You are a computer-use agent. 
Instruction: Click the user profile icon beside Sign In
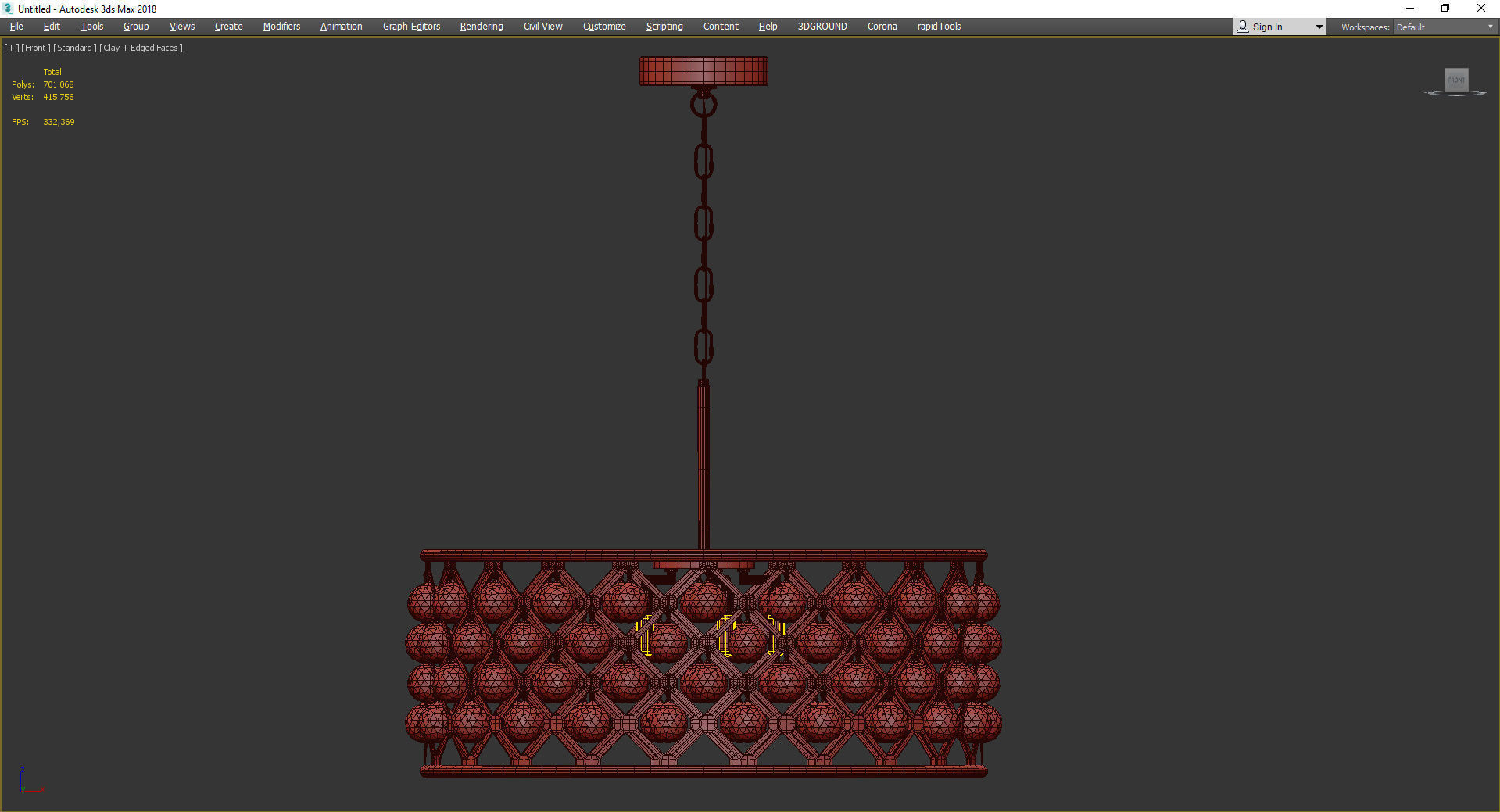tap(1243, 27)
